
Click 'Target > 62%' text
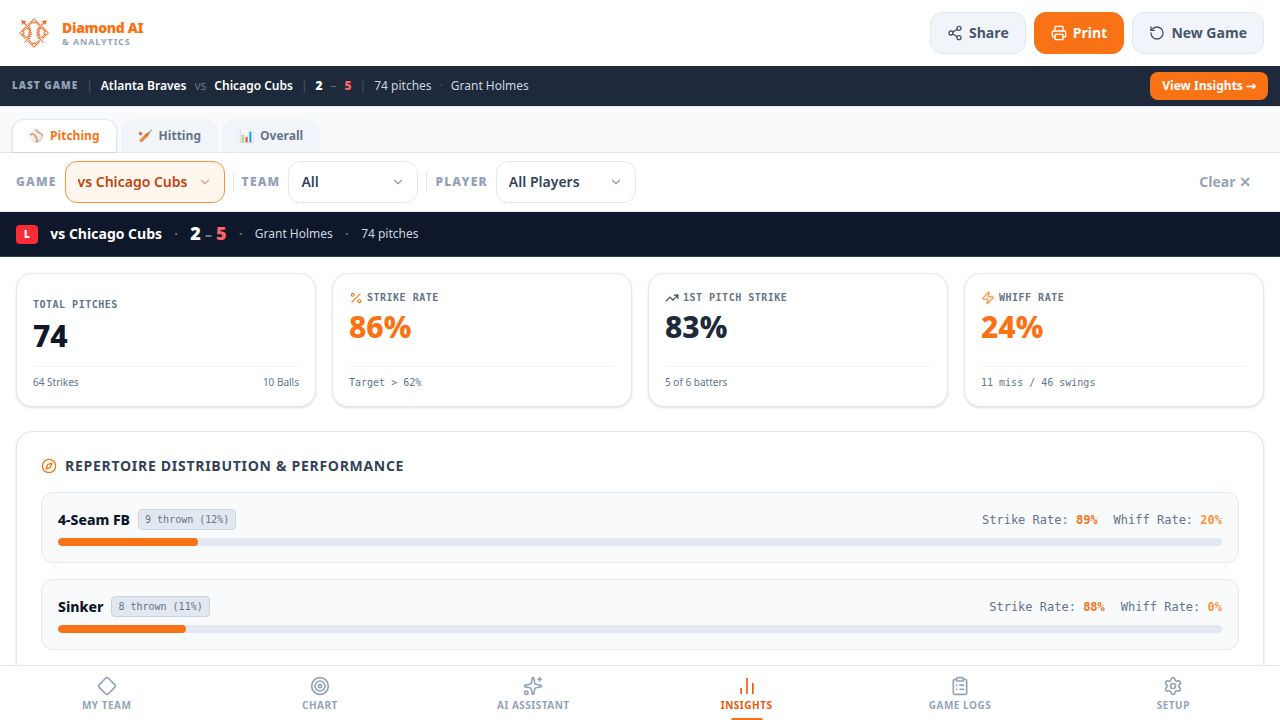pyautogui.click(x=385, y=383)
